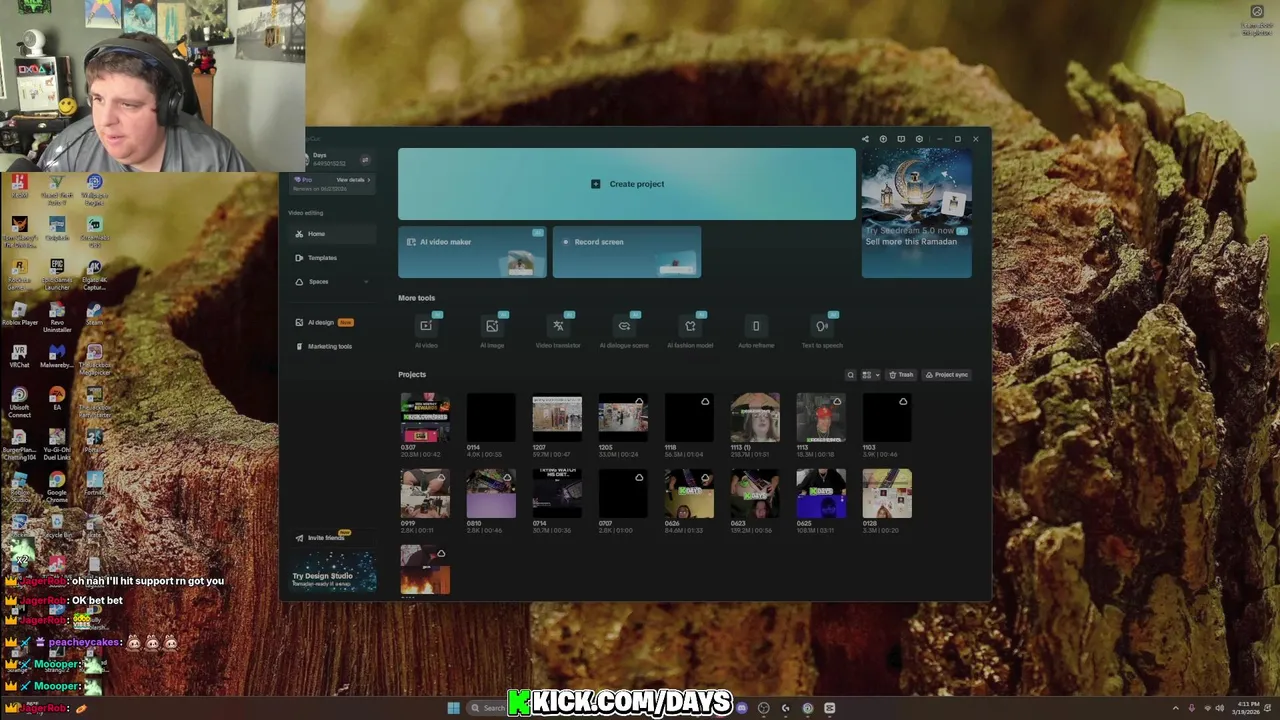Open Marketing tools in sidebar
Screen dimensions: 1280x720
331,346
